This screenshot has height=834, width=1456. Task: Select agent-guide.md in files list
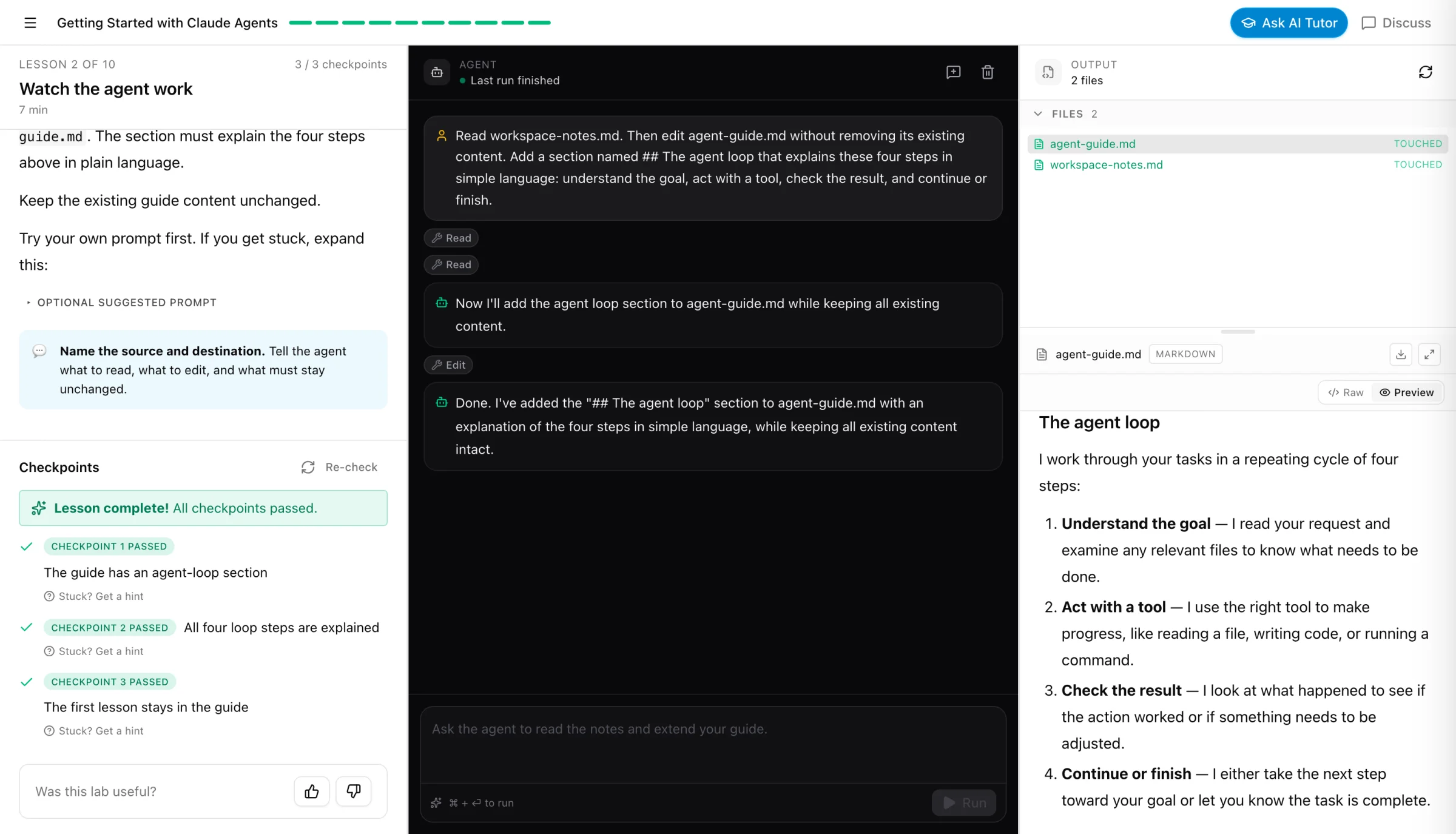[1238, 144]
